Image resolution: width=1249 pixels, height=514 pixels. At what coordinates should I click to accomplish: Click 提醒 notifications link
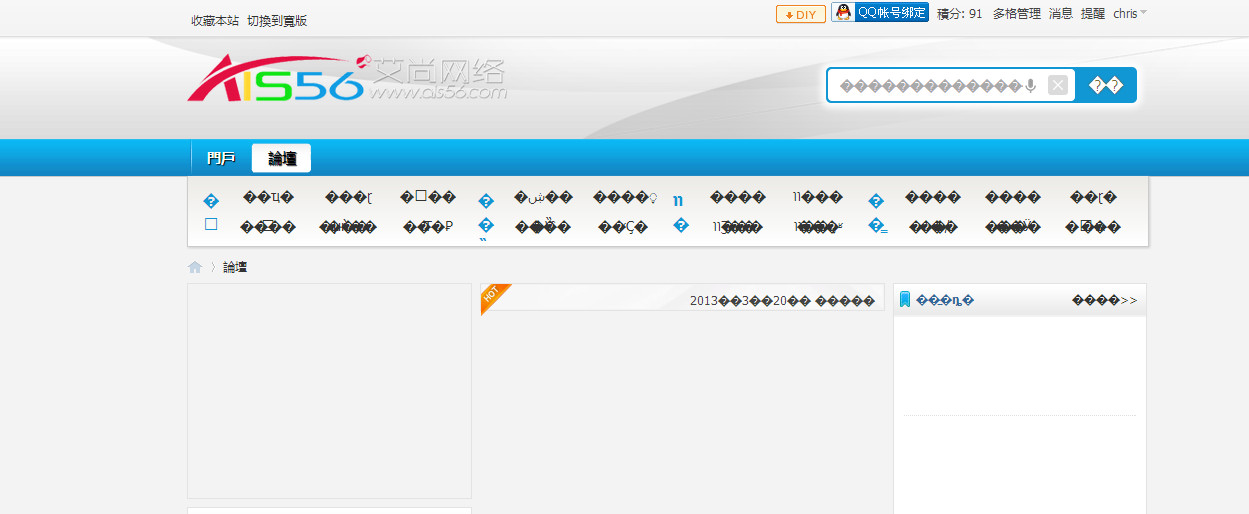coord(1093,14)
